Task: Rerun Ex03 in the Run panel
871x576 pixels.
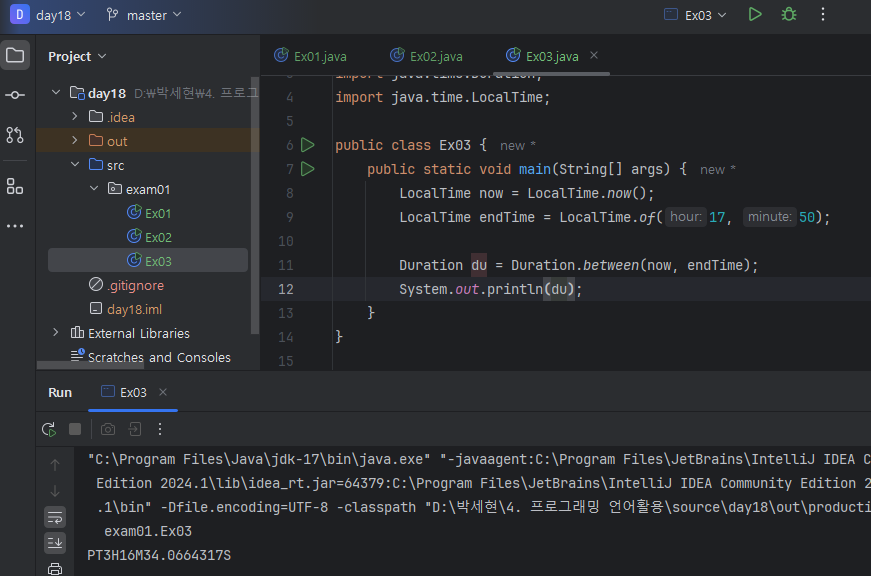Action: [48, 429]
